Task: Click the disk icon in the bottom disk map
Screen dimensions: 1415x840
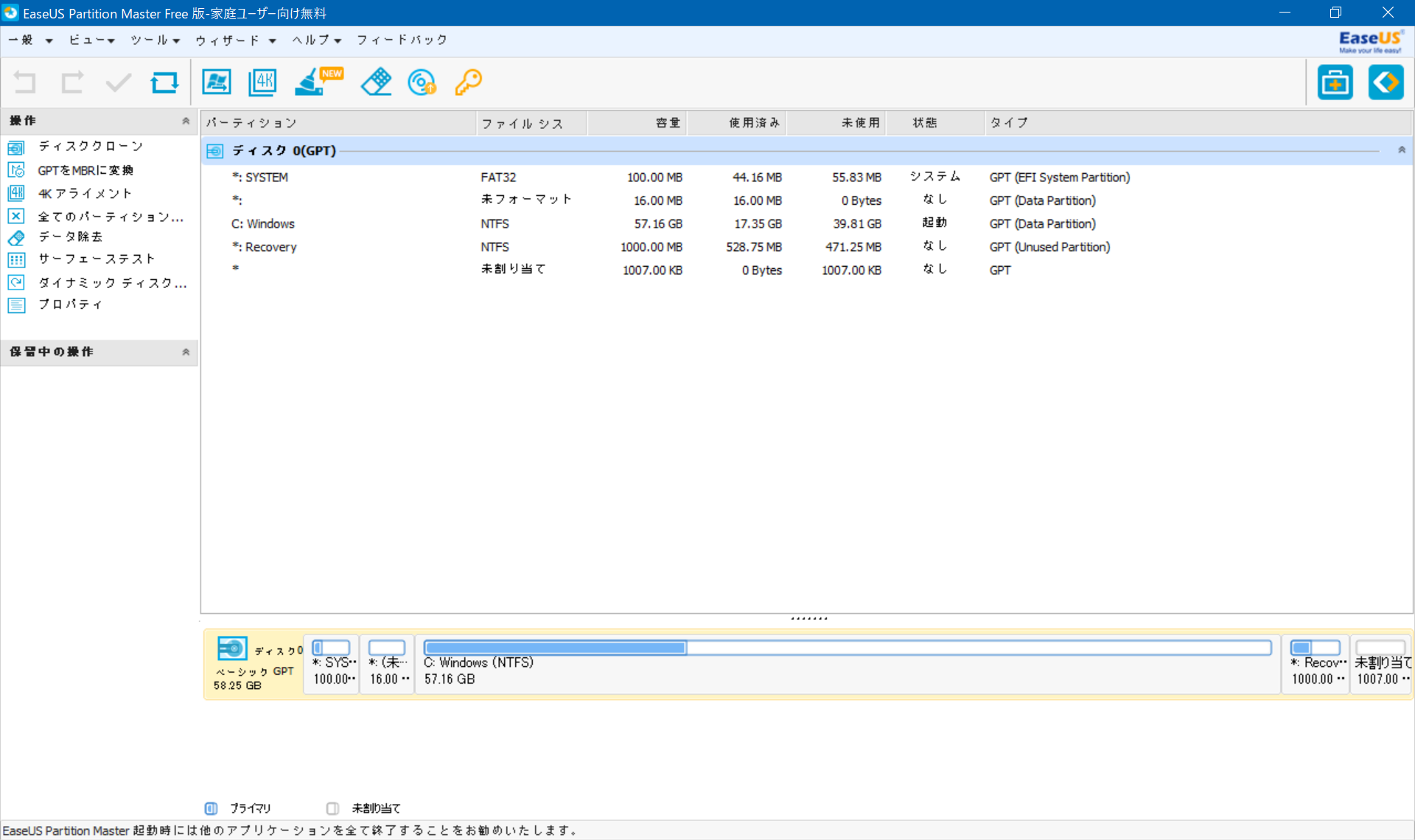Action: (x=232, y=648)
